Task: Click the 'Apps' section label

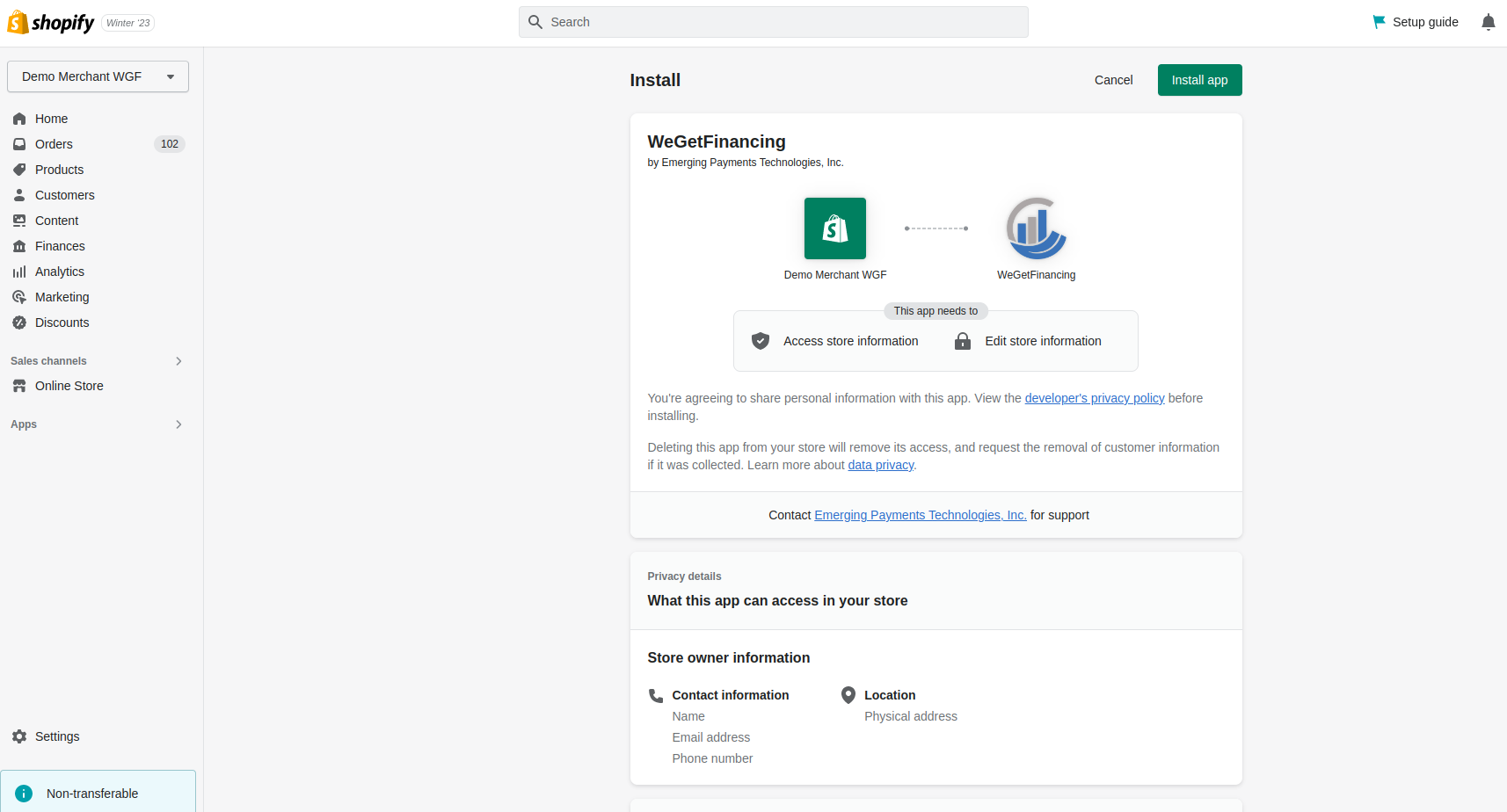Action: 24,424
